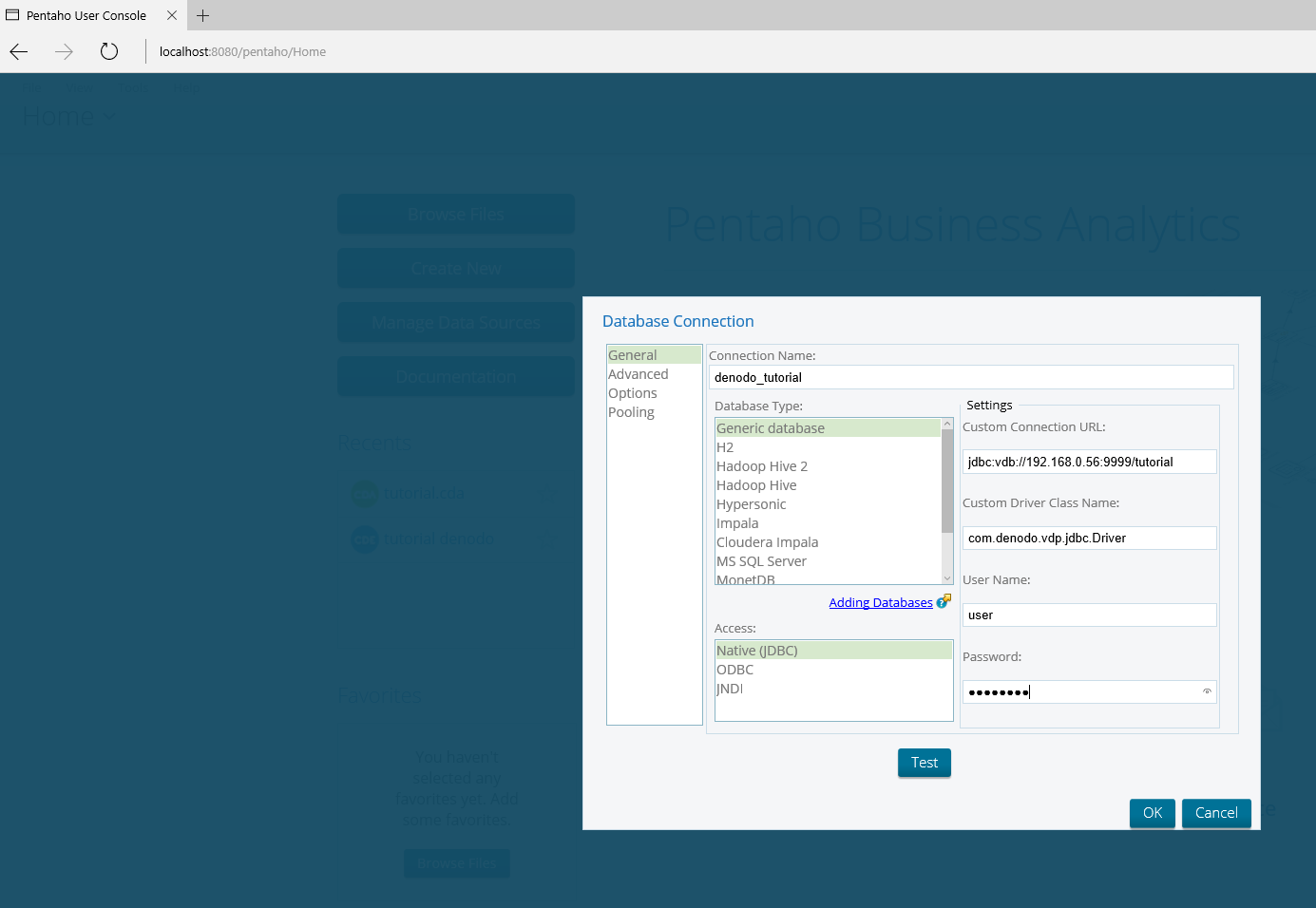
Task: Click Manage Data Sources on Home page
Action: pos(456,323)
